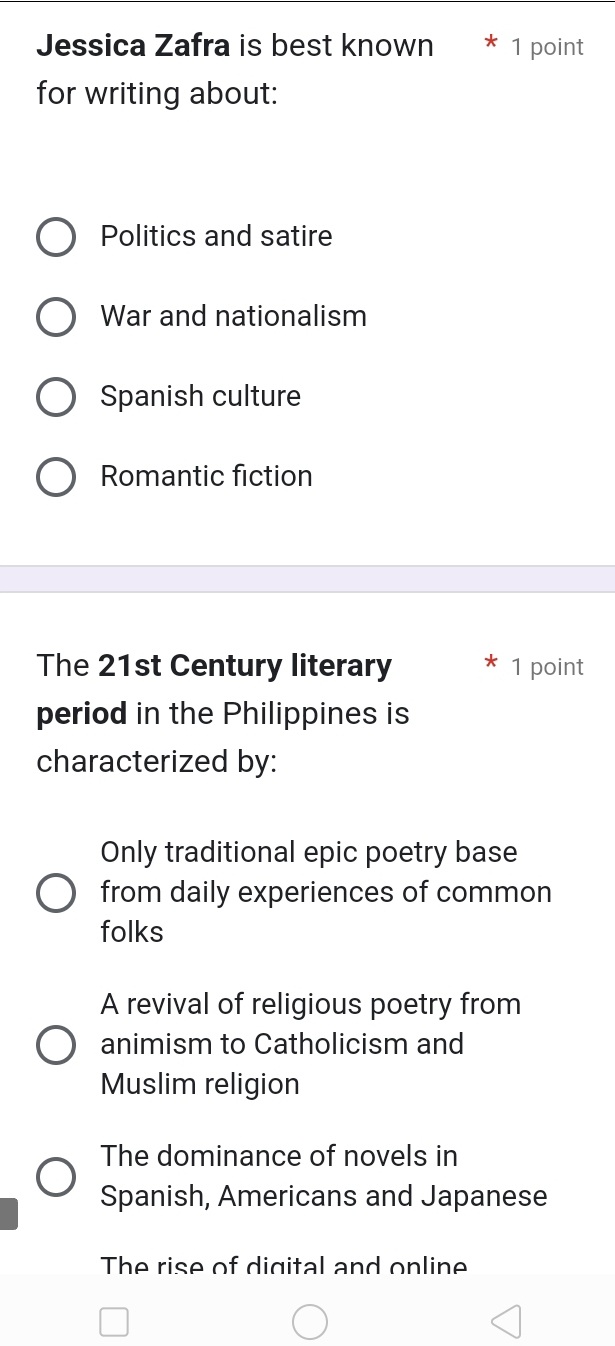615x1346 pixels.
Task: Tap the 'Romantic fiction' option label
Action: tap(207, 477)
